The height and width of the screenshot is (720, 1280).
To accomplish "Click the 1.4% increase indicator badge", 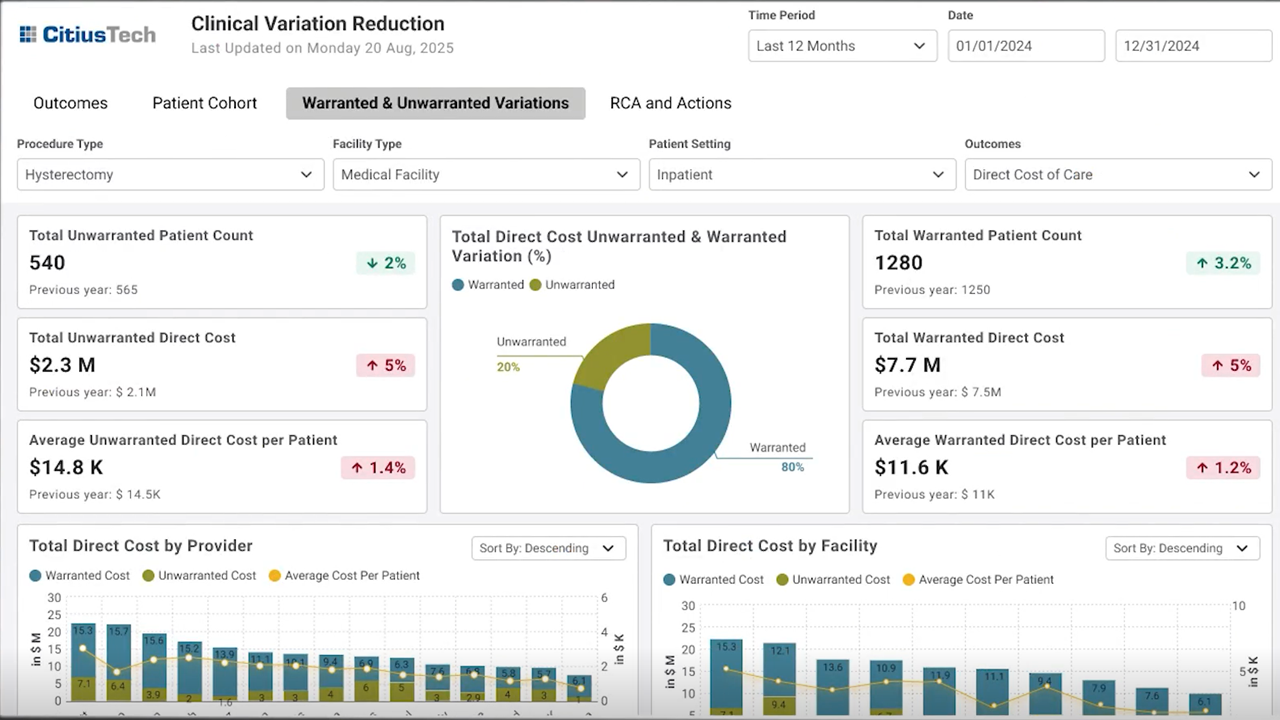I will point(378,467).
